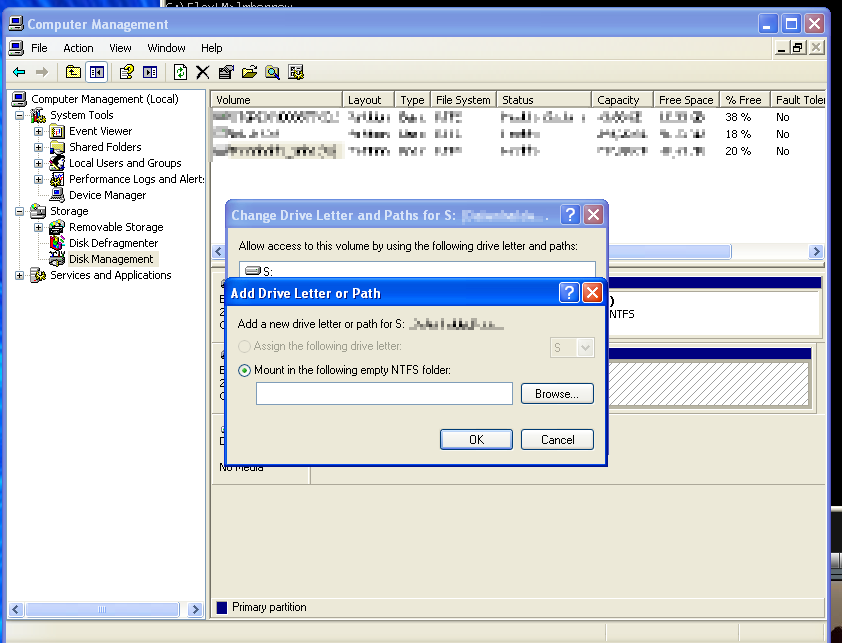Open the Help menu
The width and height of the screenshot is (842, 643).
pyautogui.click(x=212, y=48)
